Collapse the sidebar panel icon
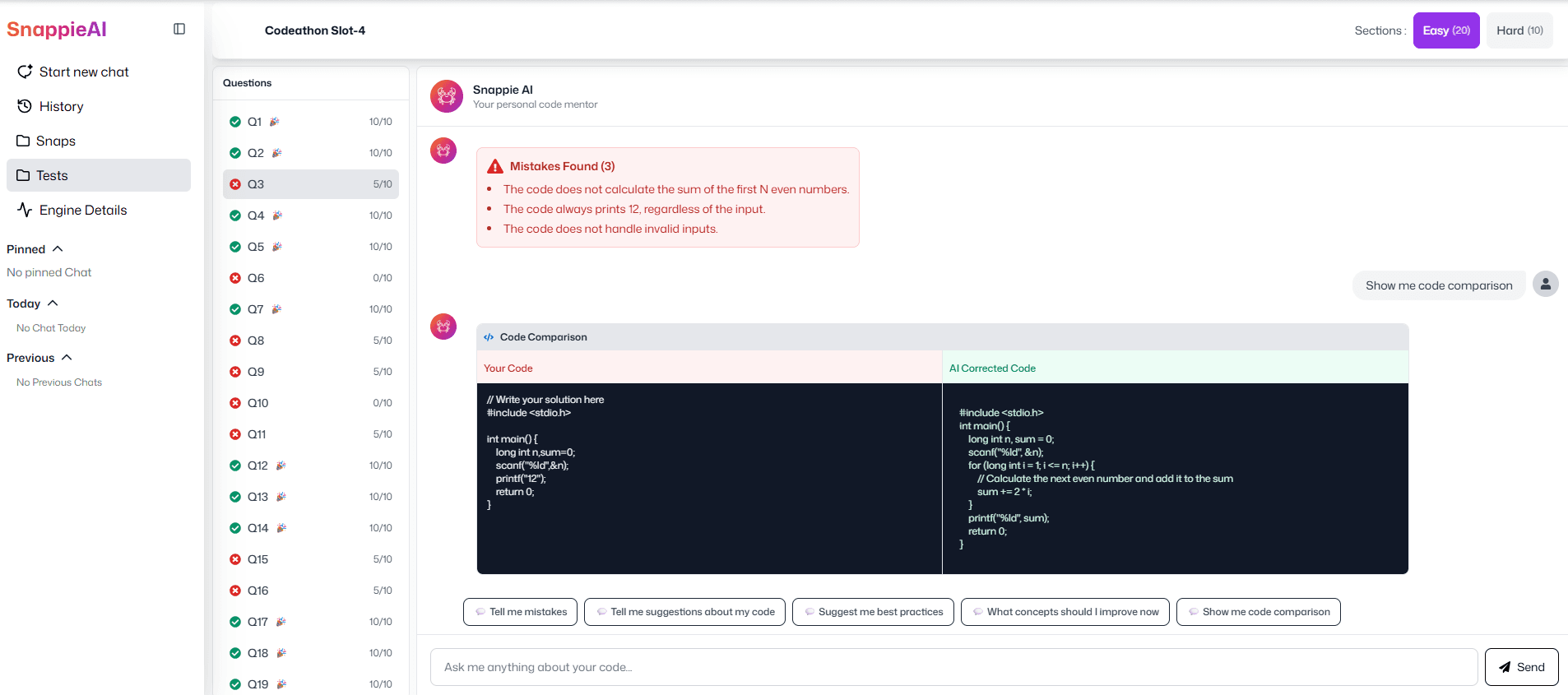1568x695 pixels. (x=179, y=29)
